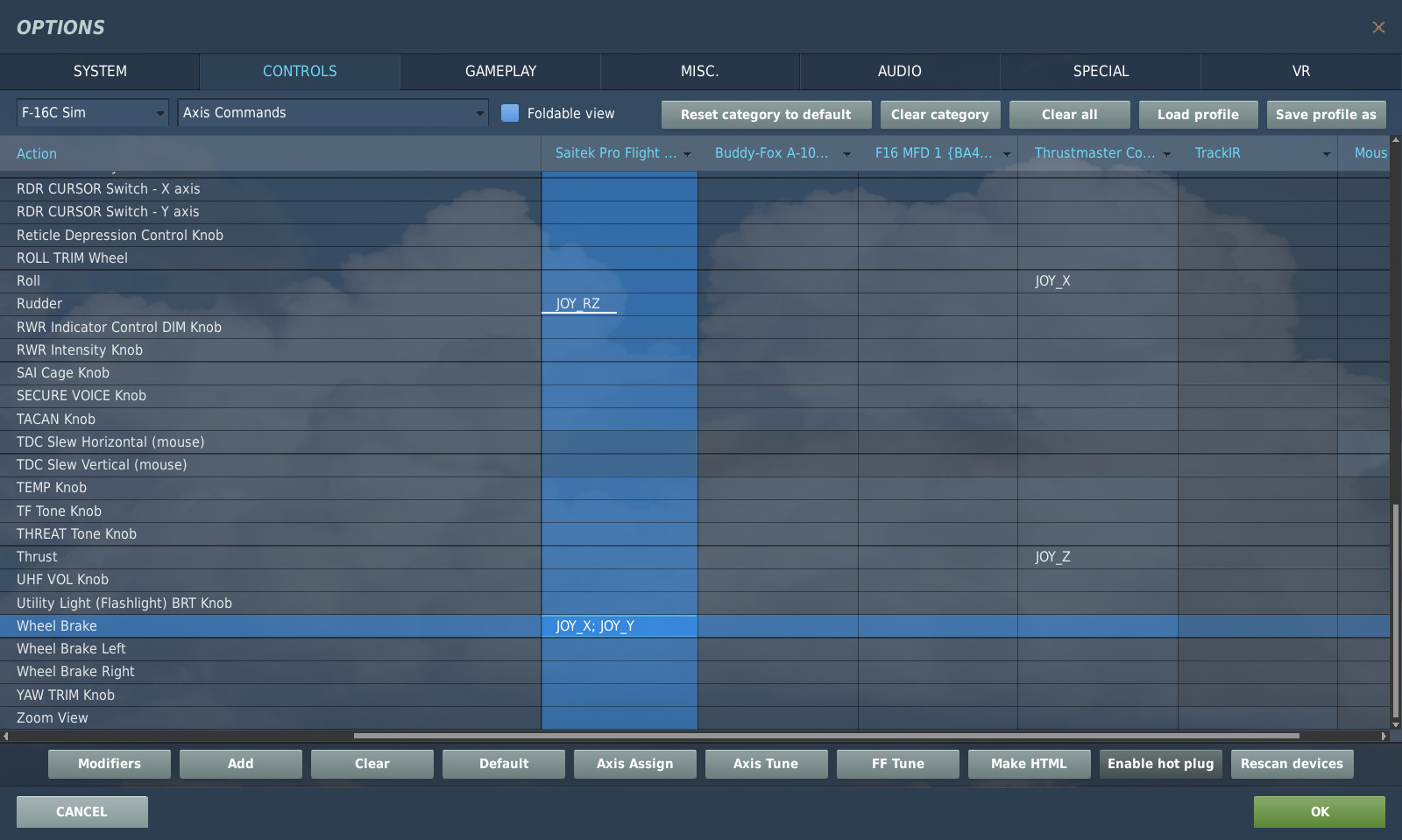Viewport: 1402px width, 840px height.
Task: Click the bottom Clear button
Action: (372, 764)
